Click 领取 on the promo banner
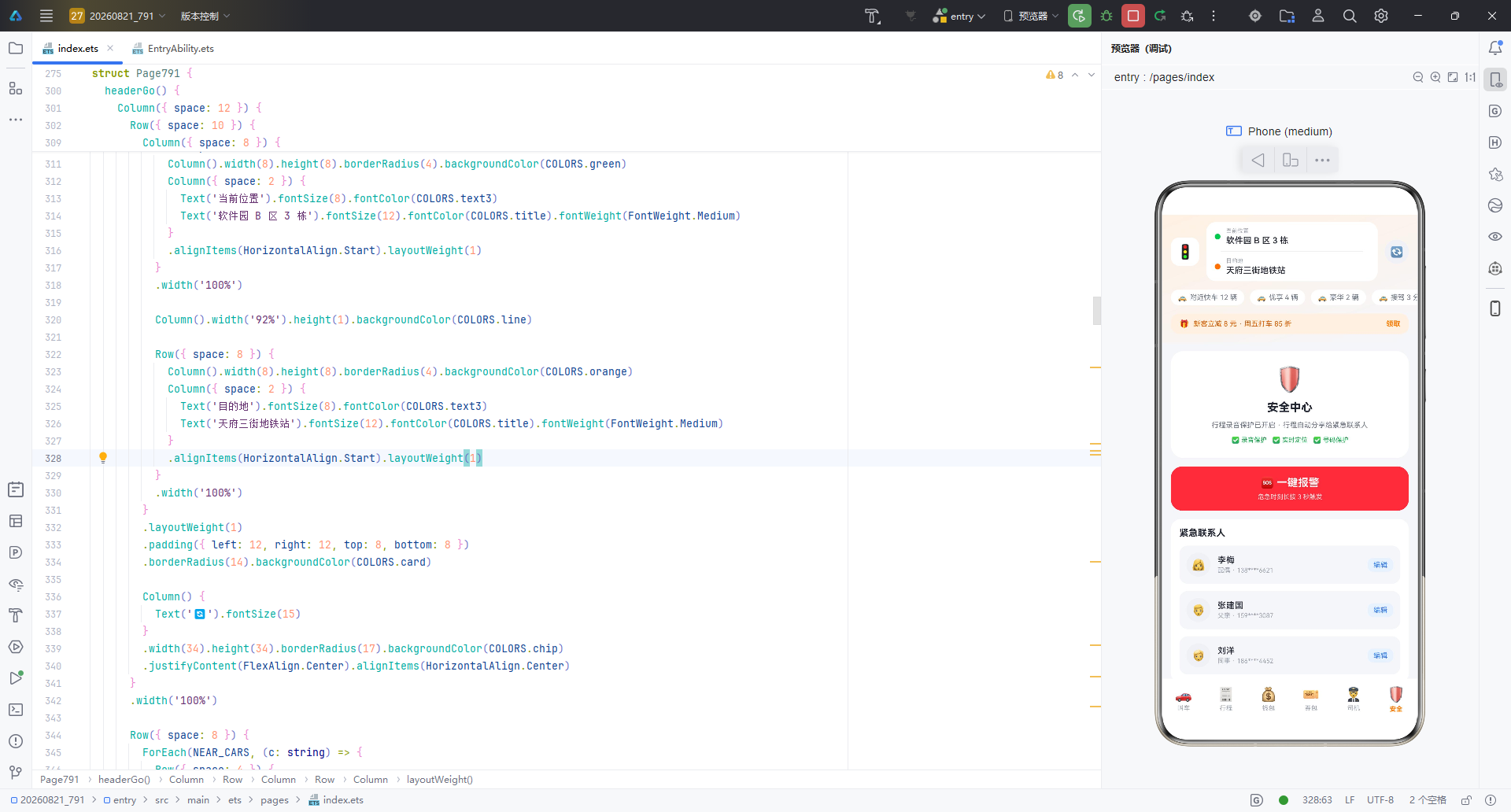Screen dimensions: 1511x812 pos(1393,323)
